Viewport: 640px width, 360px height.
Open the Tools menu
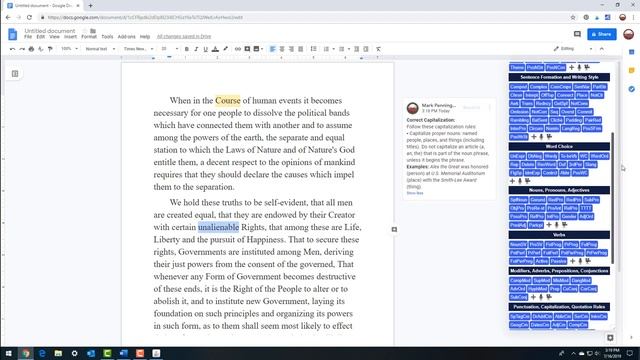(107, 37)
